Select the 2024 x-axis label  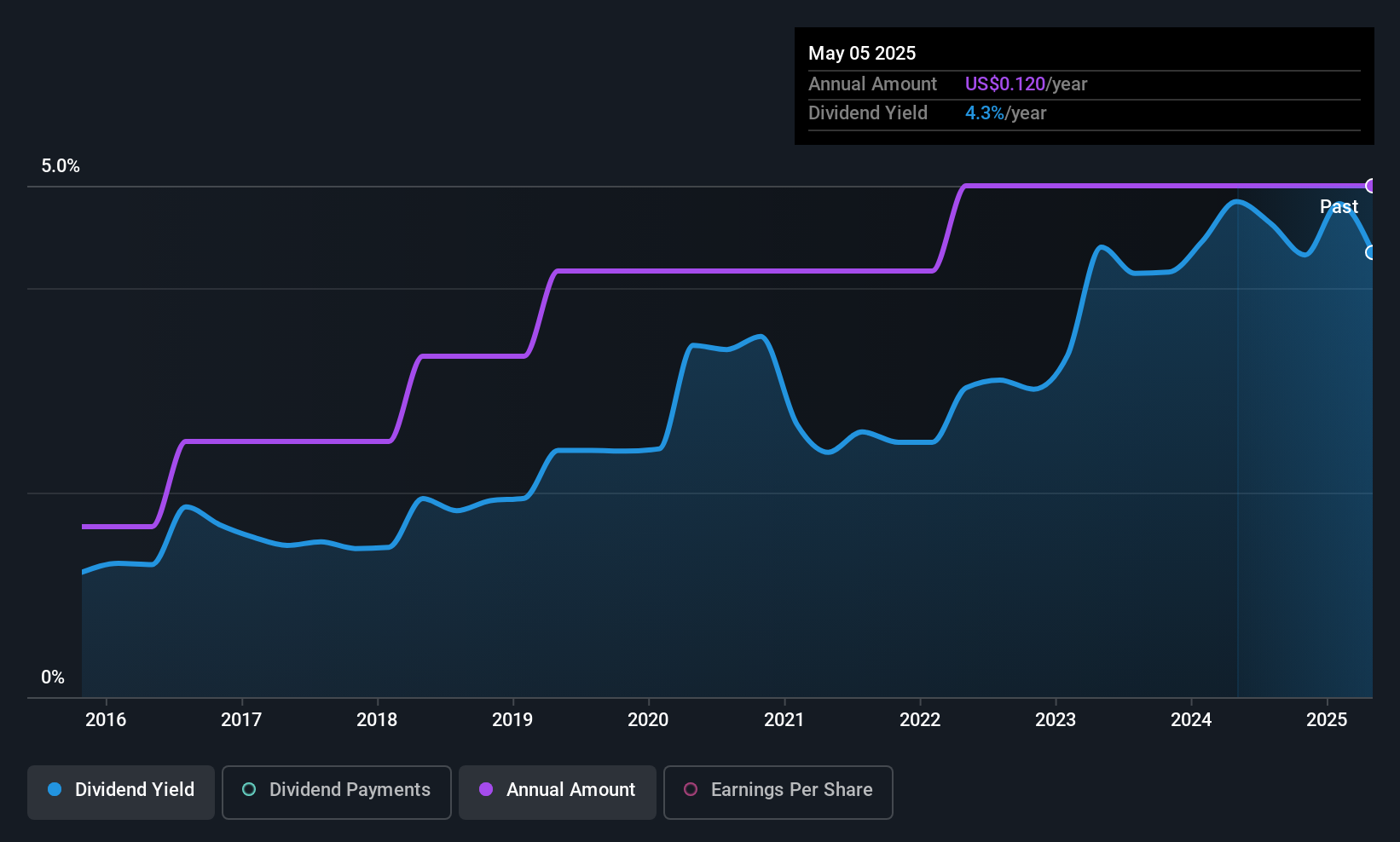(1191, 719)
